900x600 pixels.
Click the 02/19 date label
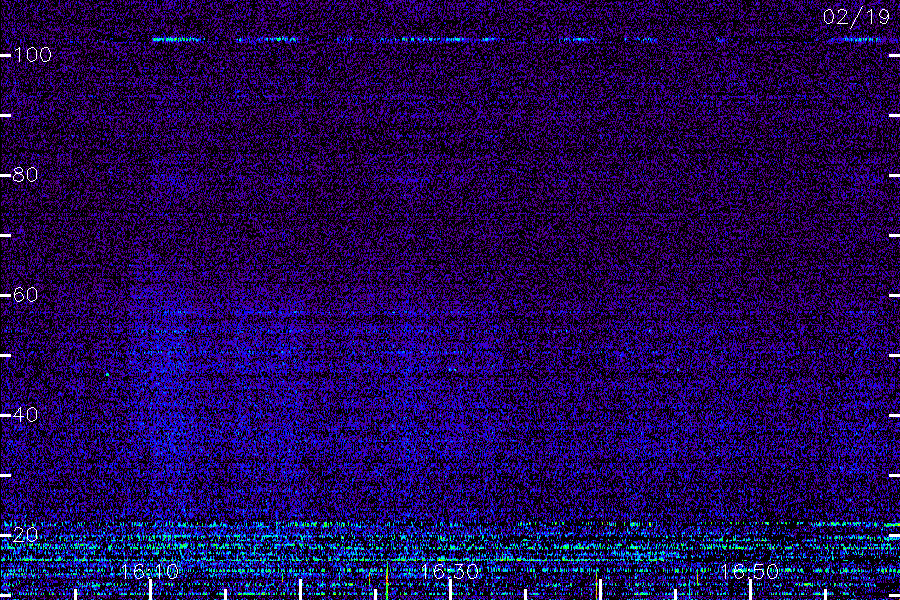pyautogui.click(x=856, y=17)
